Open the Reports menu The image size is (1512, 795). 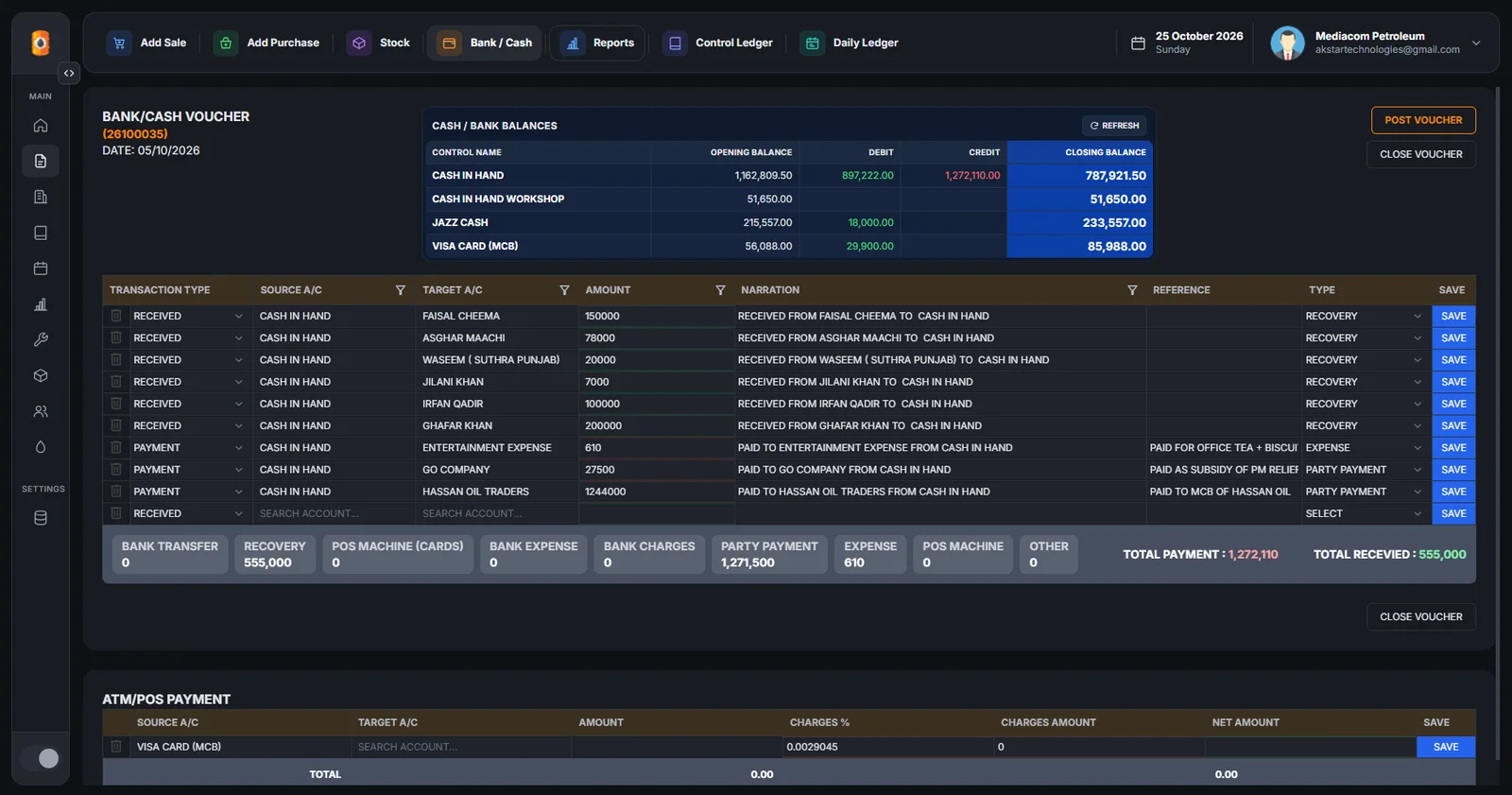pos(598,43)
